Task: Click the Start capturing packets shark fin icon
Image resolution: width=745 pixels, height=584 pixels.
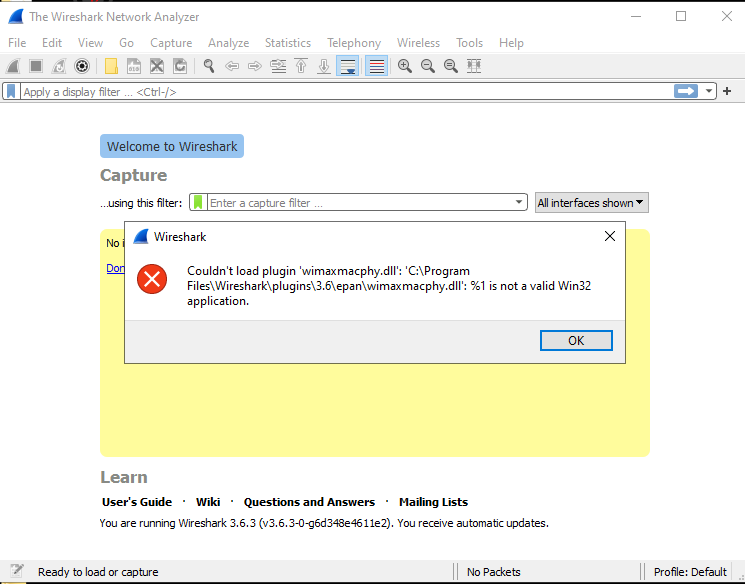Action: click(13, 66)
